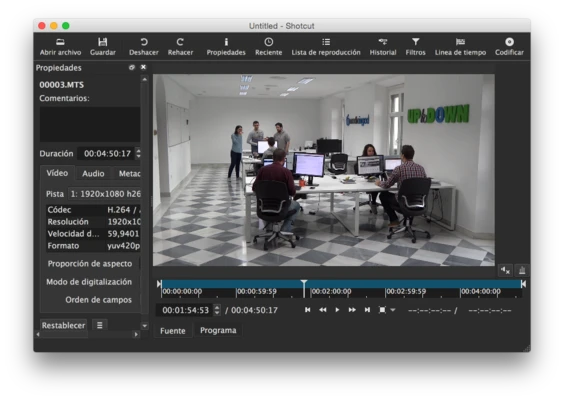Open the Metadatos tab

[x=127, y=174]
